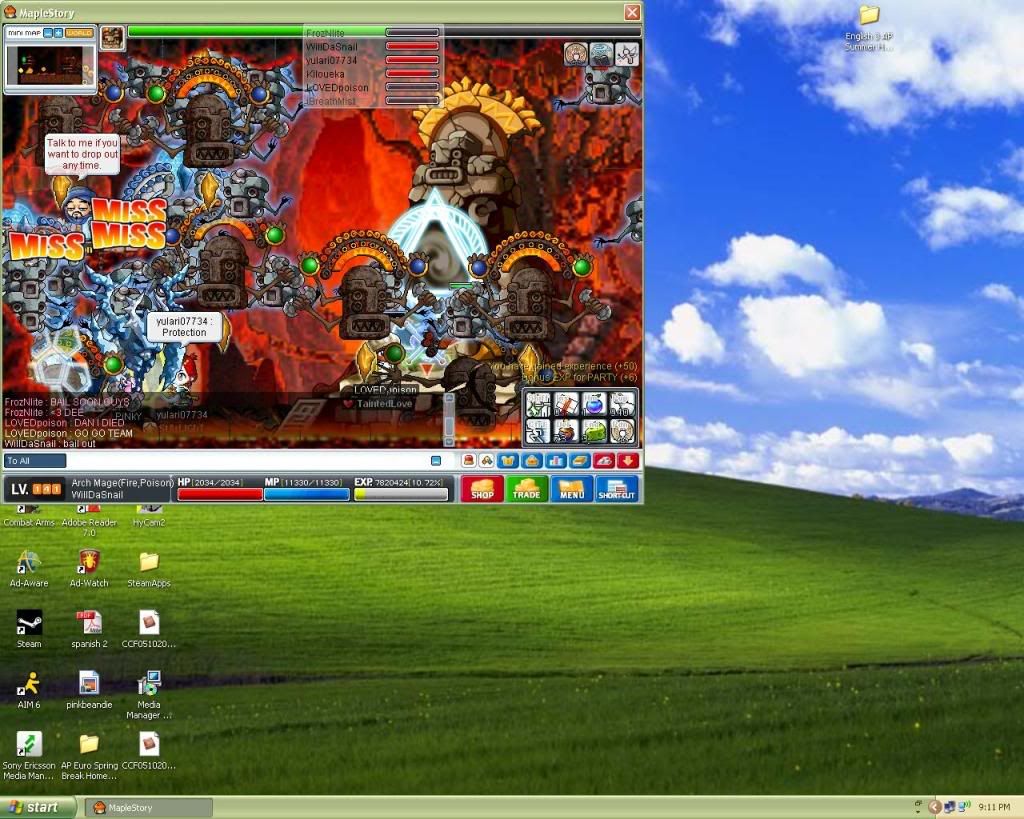Open the Ad-Watch desktop shortcut
The width and height of the screenshot is (1024, 819).
(89, 569)
